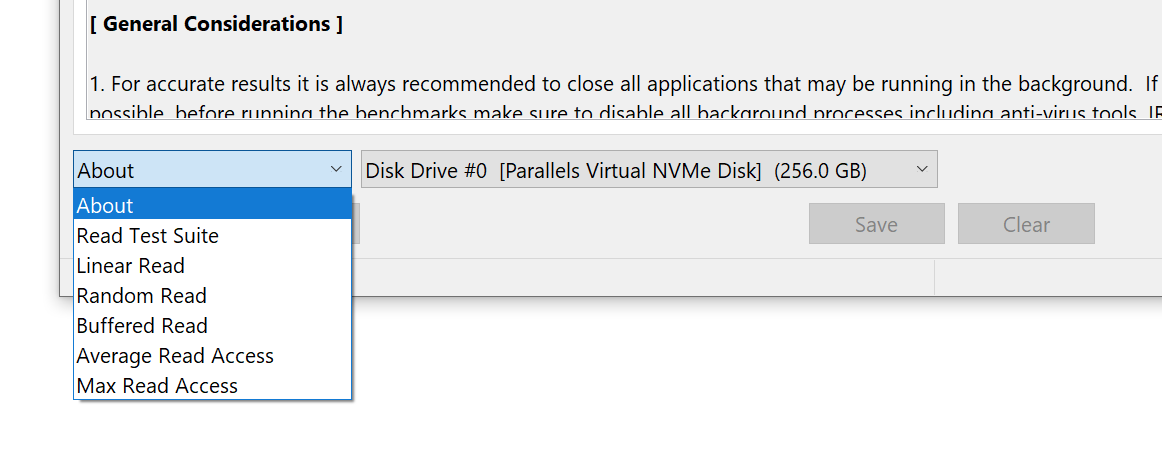Click the General Considerations heading text

(216, 24)
